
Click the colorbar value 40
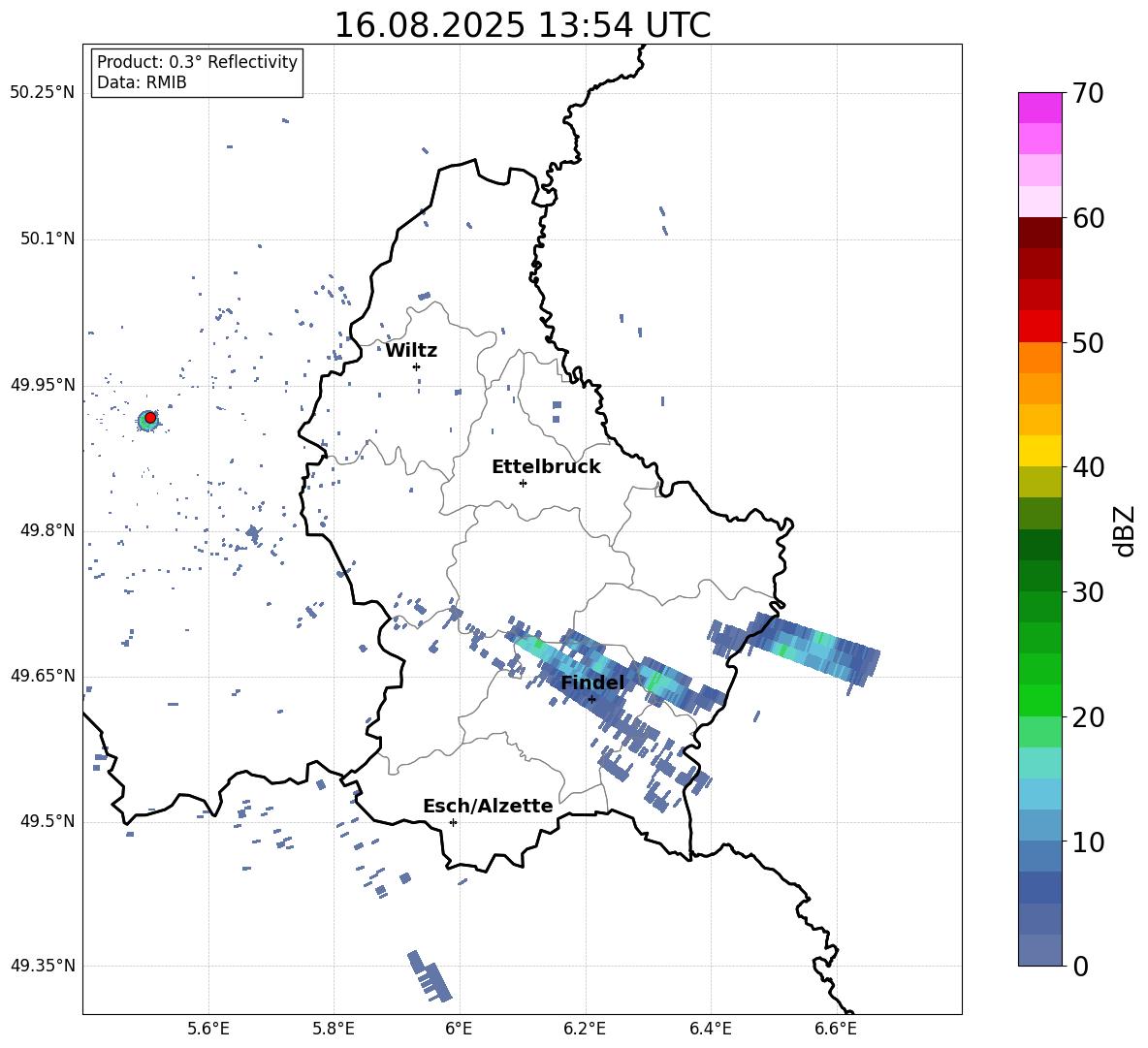1088,467
